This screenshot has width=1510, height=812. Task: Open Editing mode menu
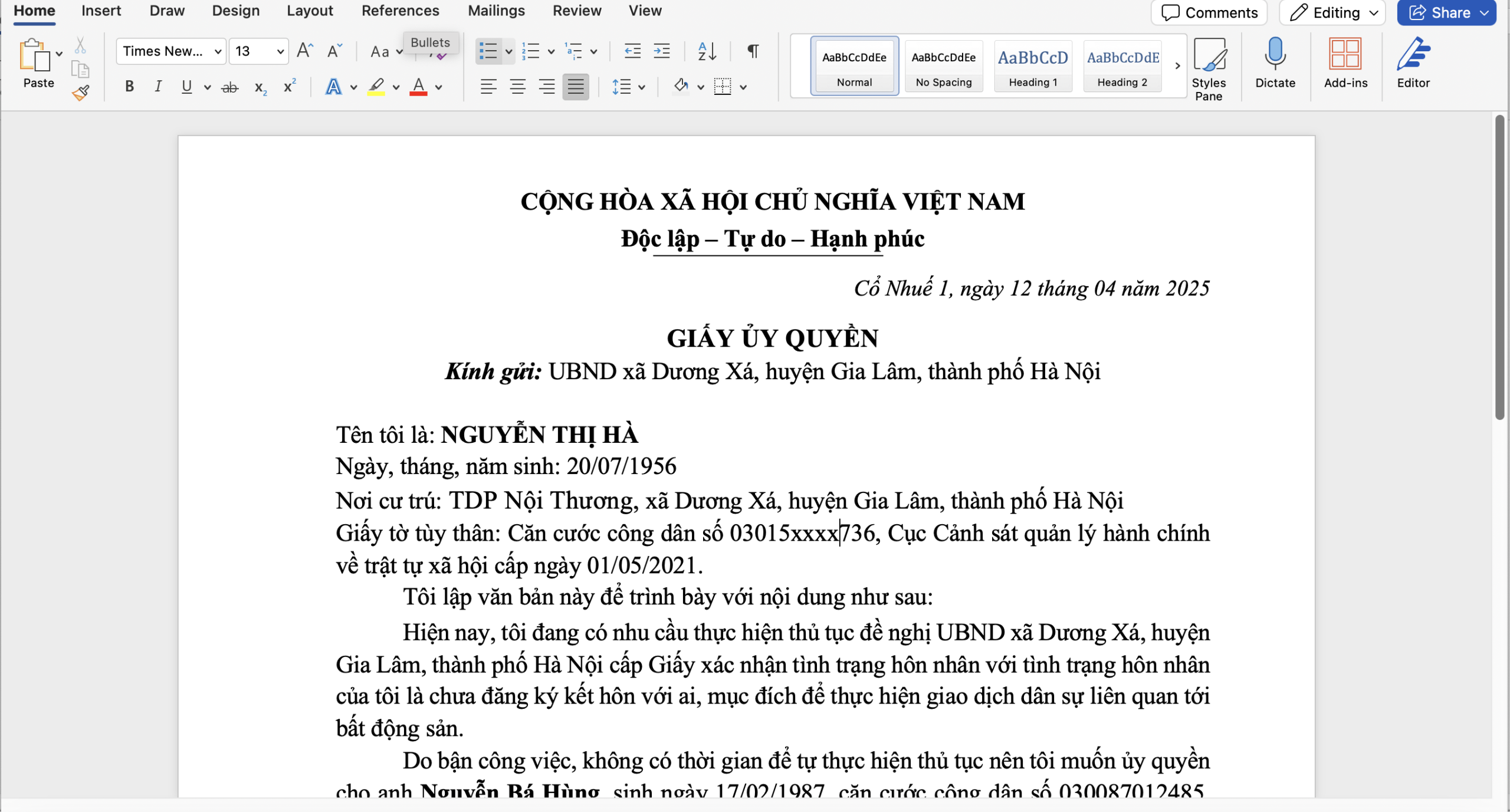click(x=1332, y=12)
